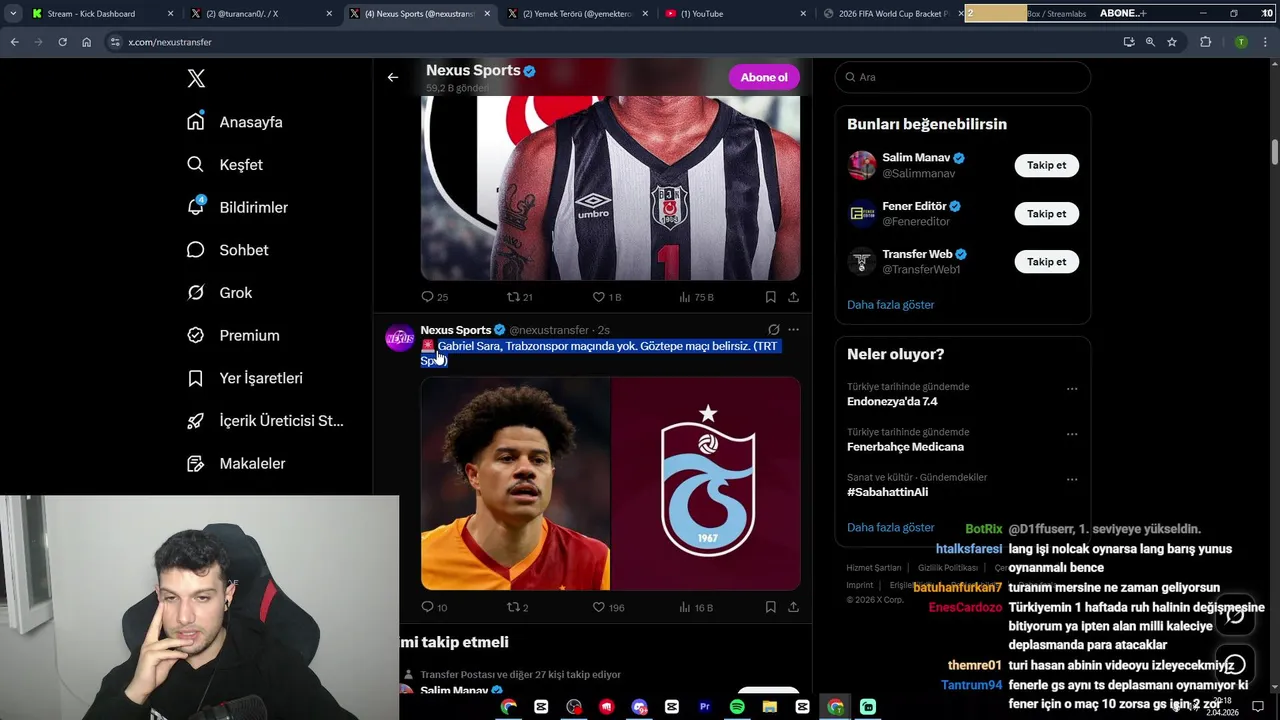Click reply icon on Beşiktaş jersey post
This screenshot has width=1280, height=720.
pyautogui.click(x=428, y=297)
